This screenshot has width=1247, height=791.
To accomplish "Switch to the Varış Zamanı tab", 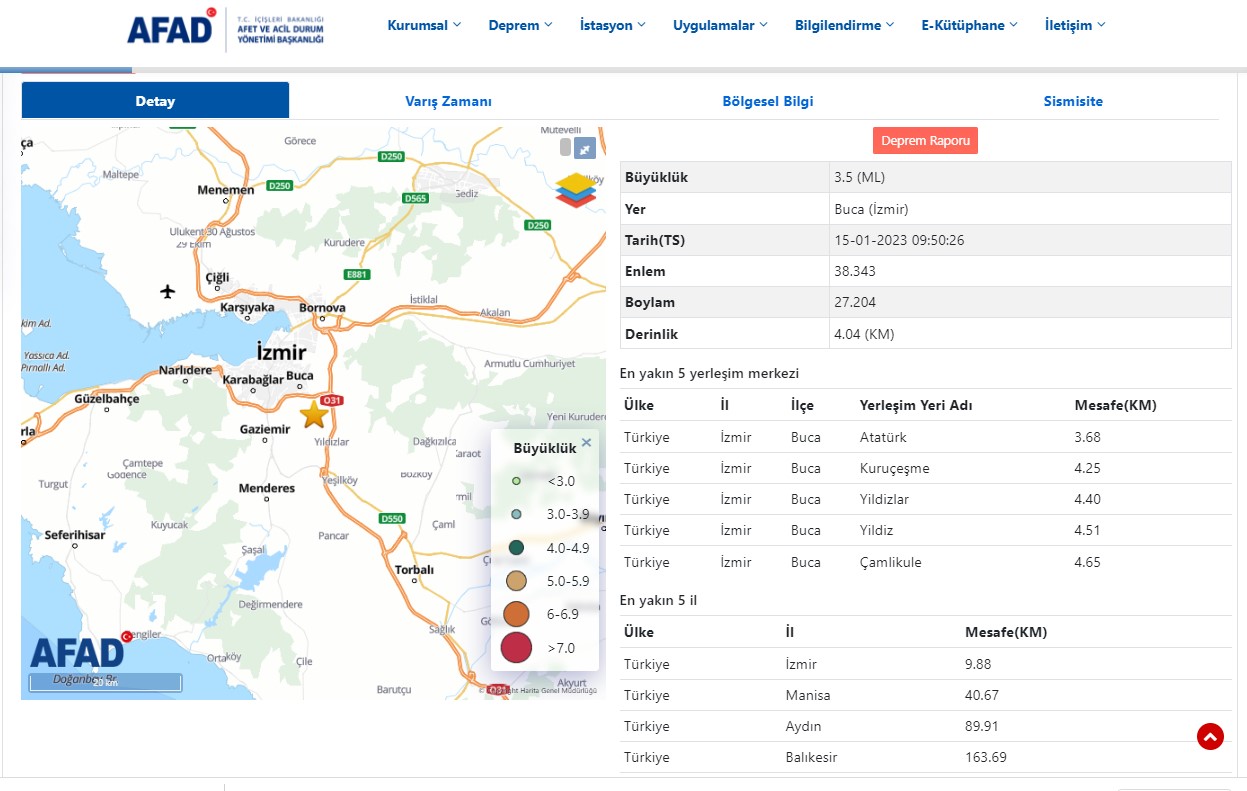I will pos(448,100).
